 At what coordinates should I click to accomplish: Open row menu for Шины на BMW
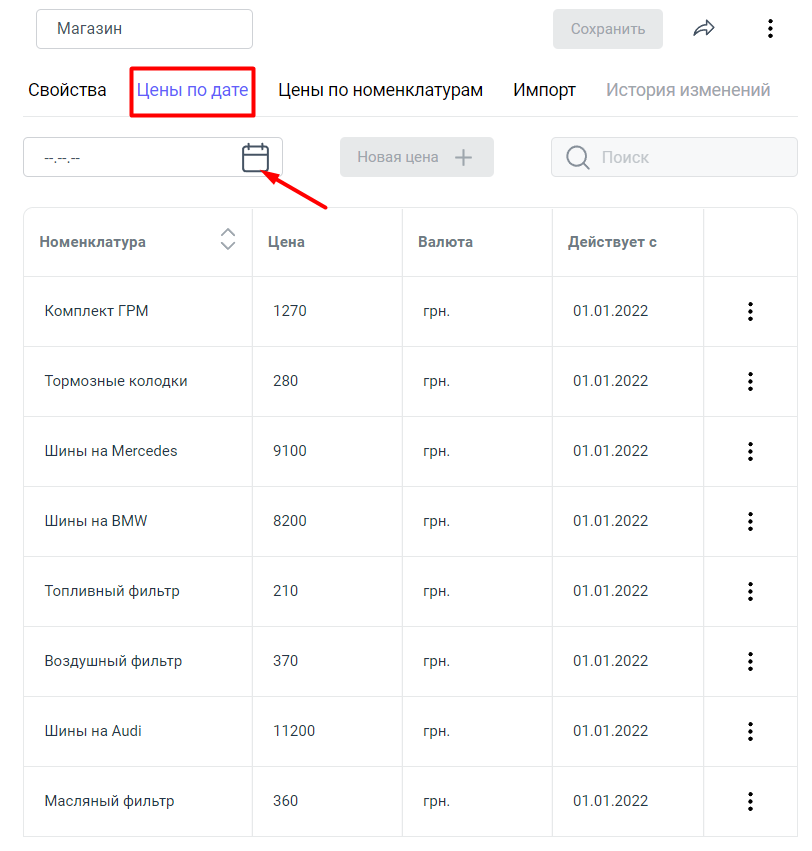click(750, 521)
